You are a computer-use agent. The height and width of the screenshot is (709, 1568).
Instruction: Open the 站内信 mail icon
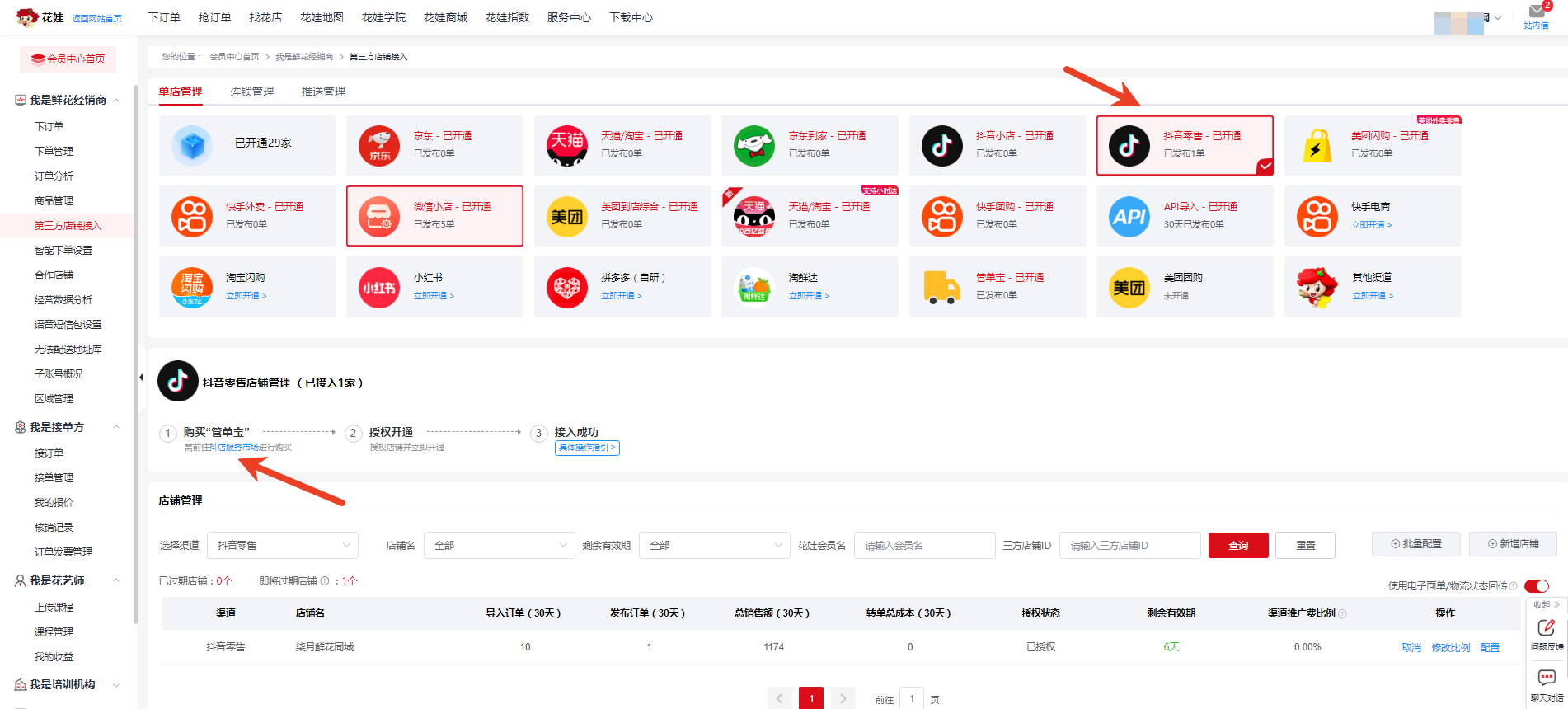(x=1537, y=12)
